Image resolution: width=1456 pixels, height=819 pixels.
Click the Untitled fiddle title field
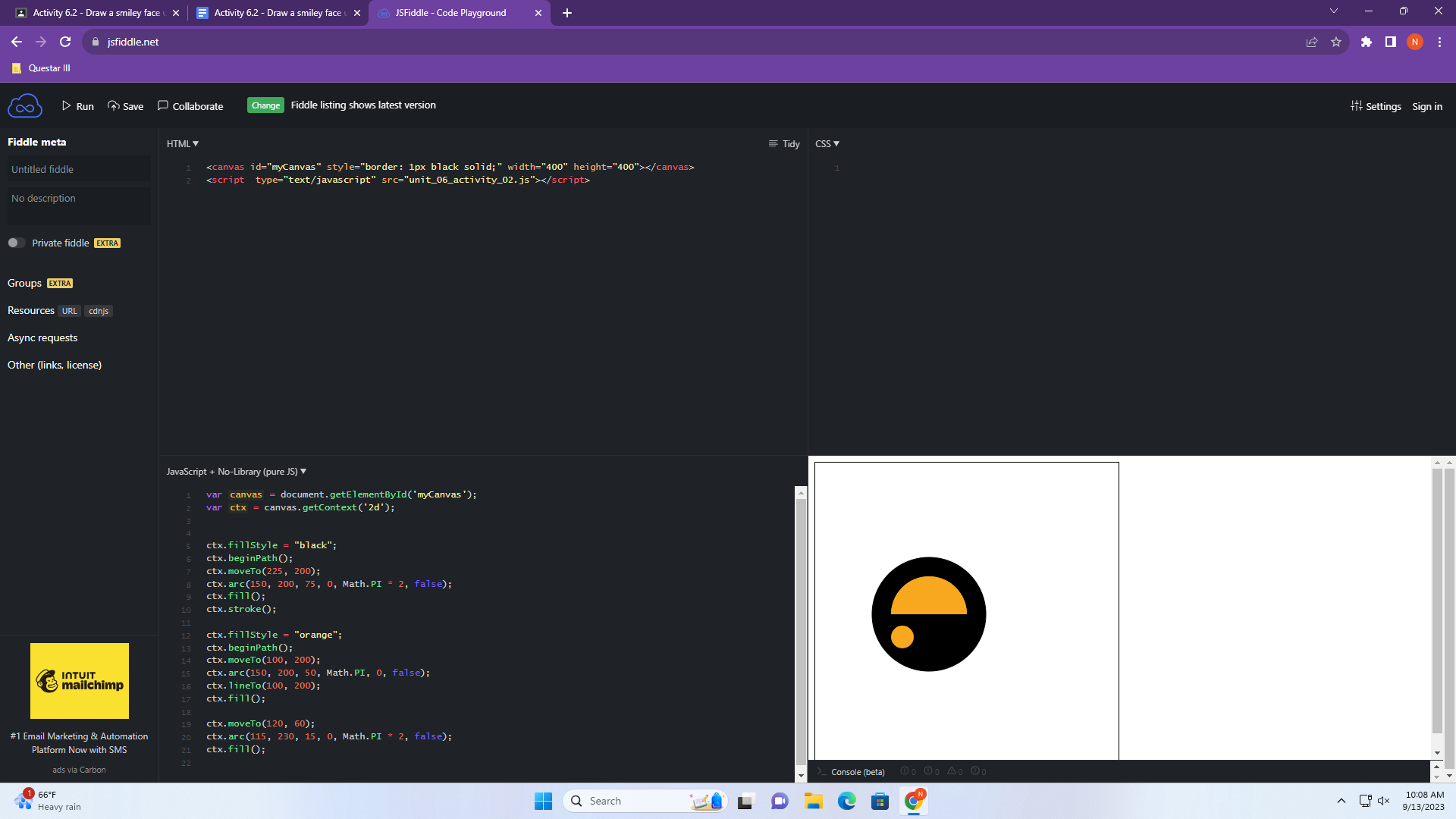pos(79,169)
